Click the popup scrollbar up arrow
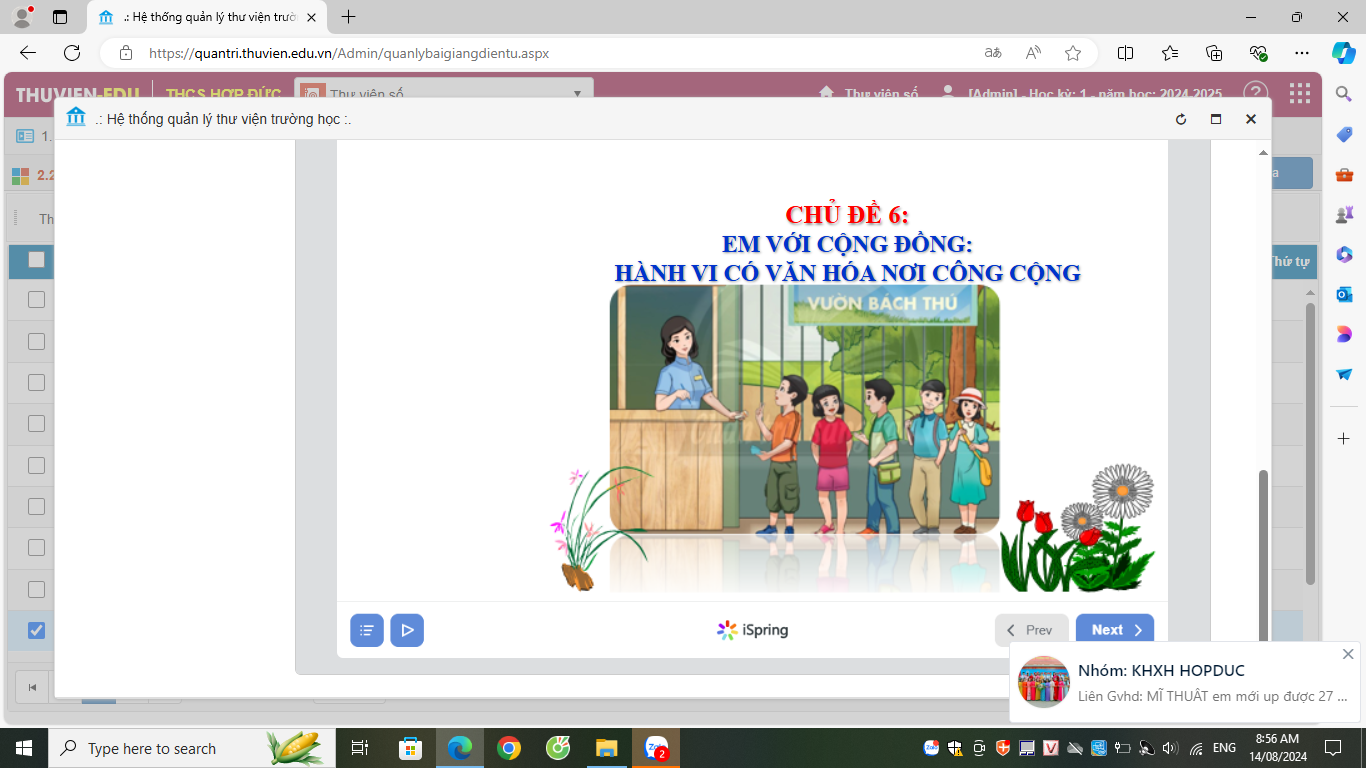The width and height of the screenshot is (1366, 768). [x=1263, y=152]
